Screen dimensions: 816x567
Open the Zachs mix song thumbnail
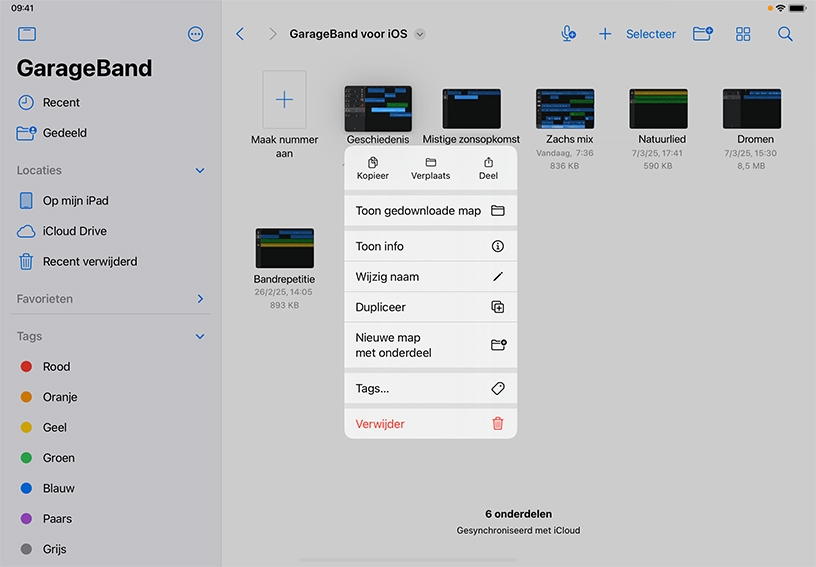565,109
